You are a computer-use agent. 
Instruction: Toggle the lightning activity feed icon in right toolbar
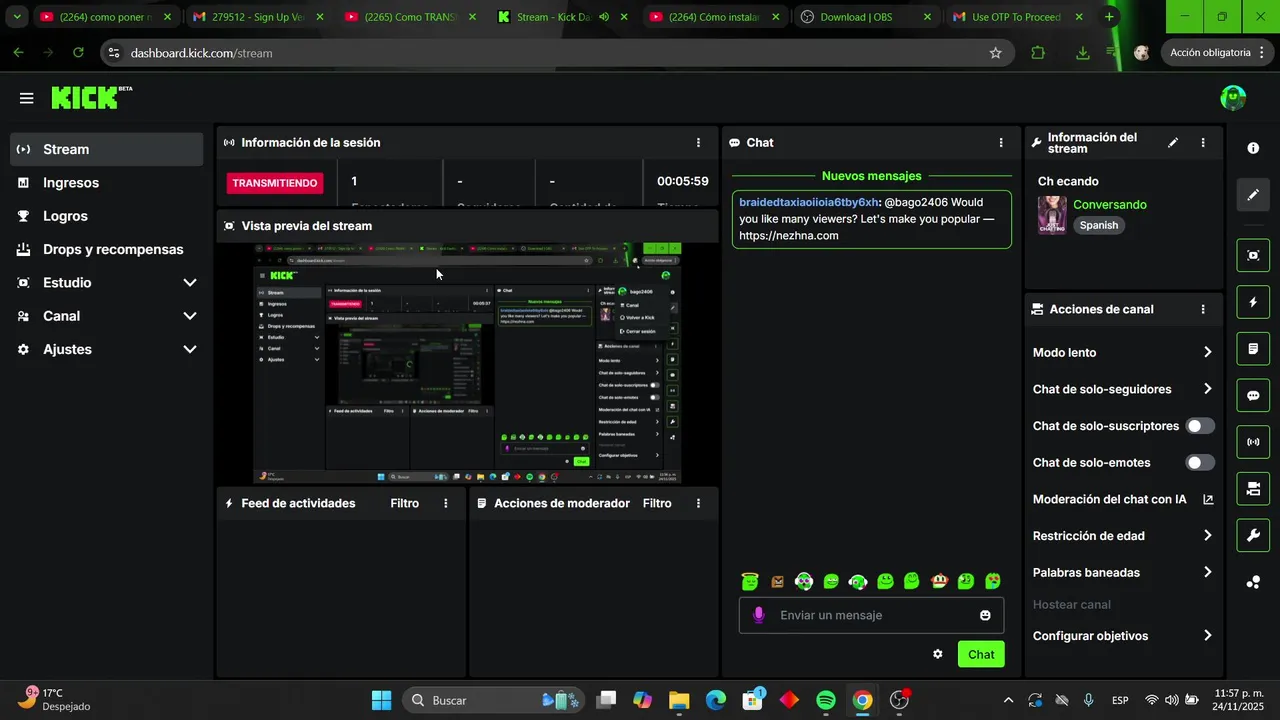pyautogui.click(x=1253, y=302)
